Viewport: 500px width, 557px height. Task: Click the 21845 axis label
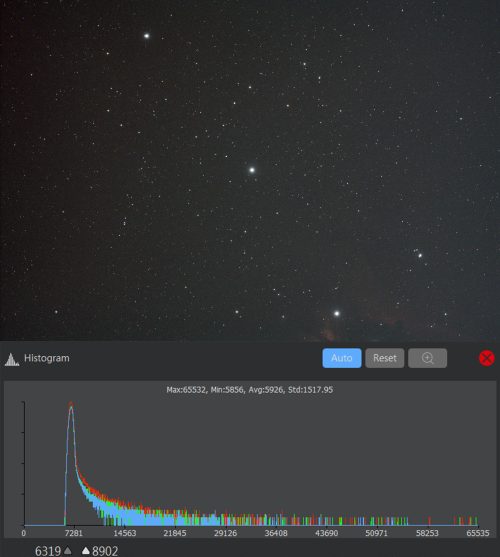point(175,533)
